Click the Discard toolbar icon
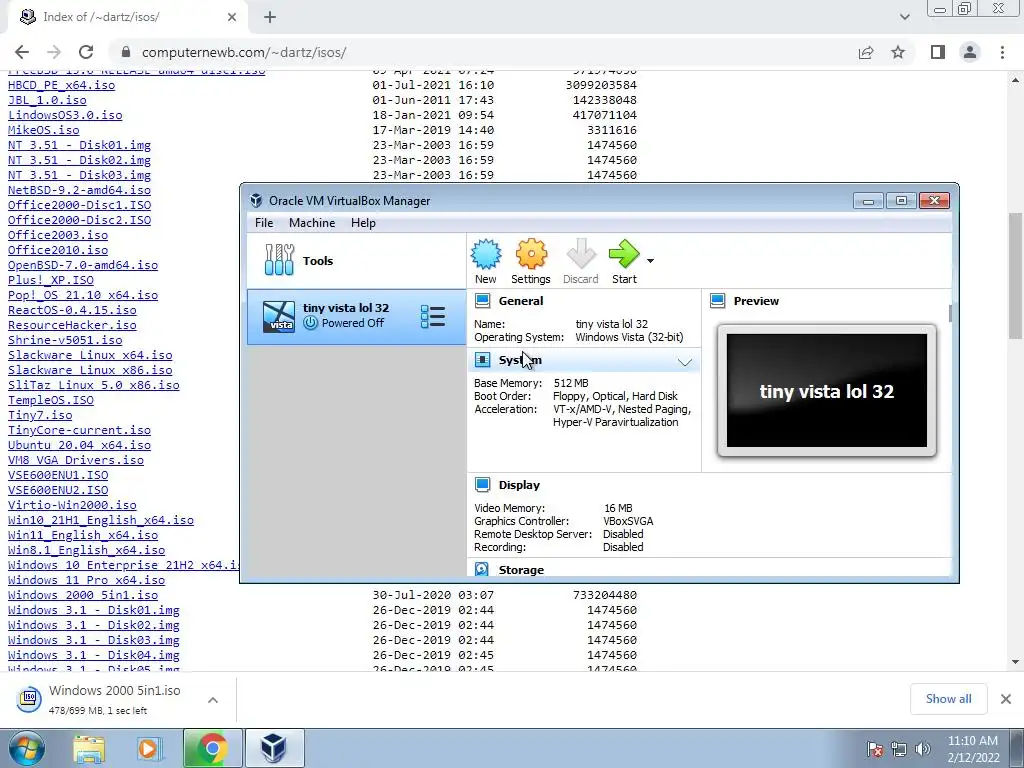This screenshot has height=768, width=1024. point(581,255)
